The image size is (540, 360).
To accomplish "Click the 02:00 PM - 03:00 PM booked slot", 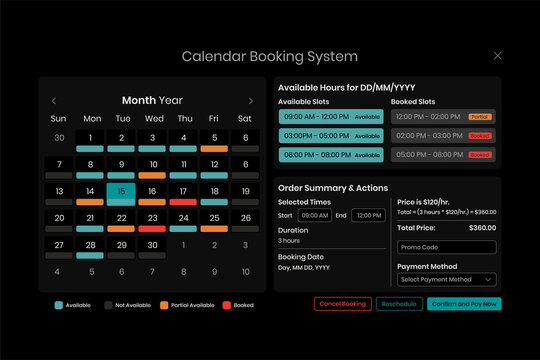I will coord(443,136).
